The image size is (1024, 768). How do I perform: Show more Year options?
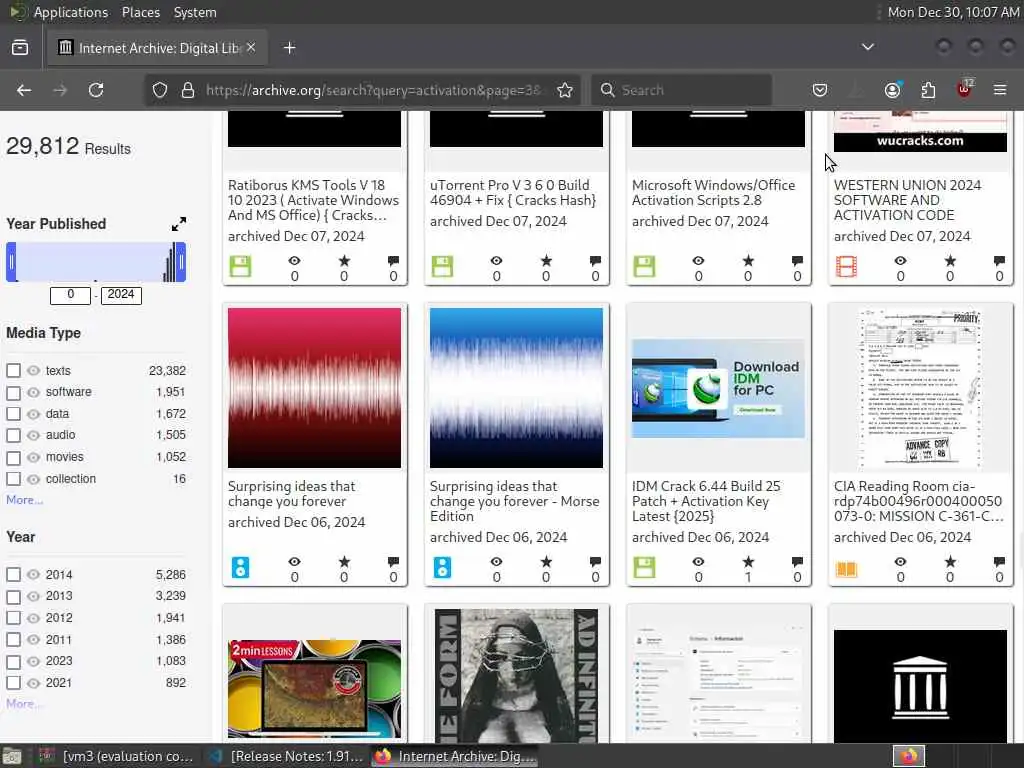(24, 703)
